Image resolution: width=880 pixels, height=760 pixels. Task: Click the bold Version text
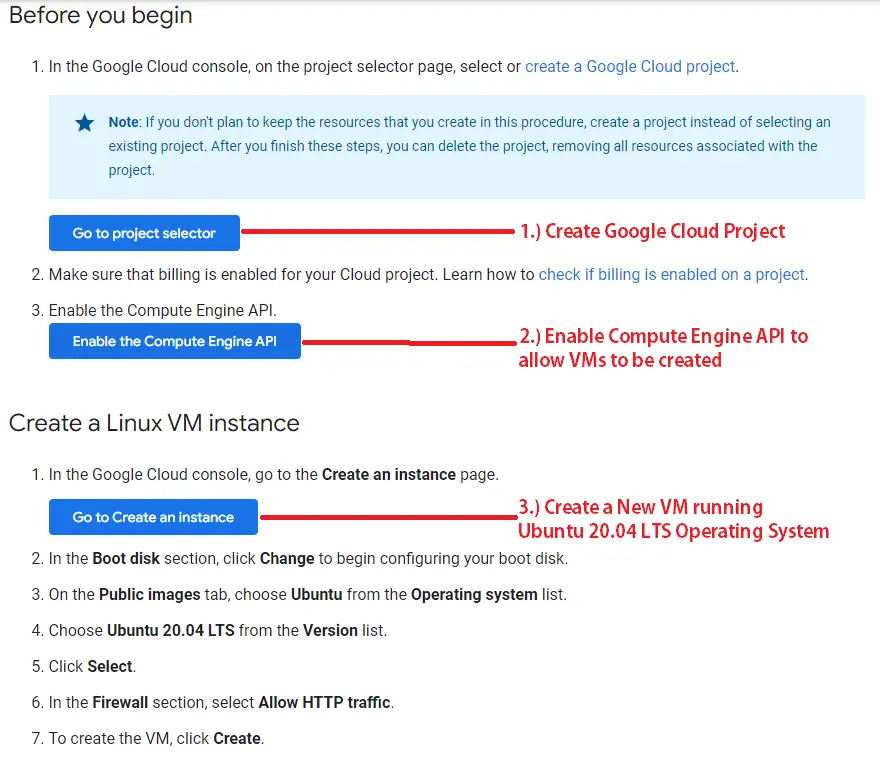click(x=330, y=631)
